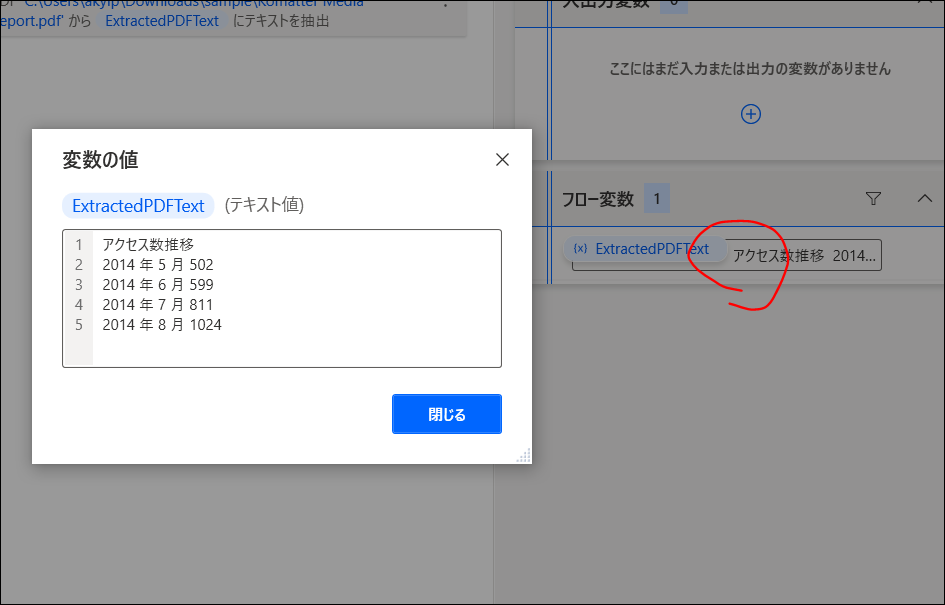Expand the ExtractedPDFText variable value preview

click(804, 255)
